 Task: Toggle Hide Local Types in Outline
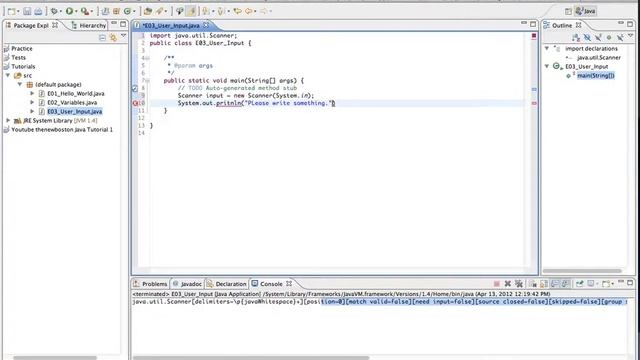pyautogui.click(x=620, y=38)
